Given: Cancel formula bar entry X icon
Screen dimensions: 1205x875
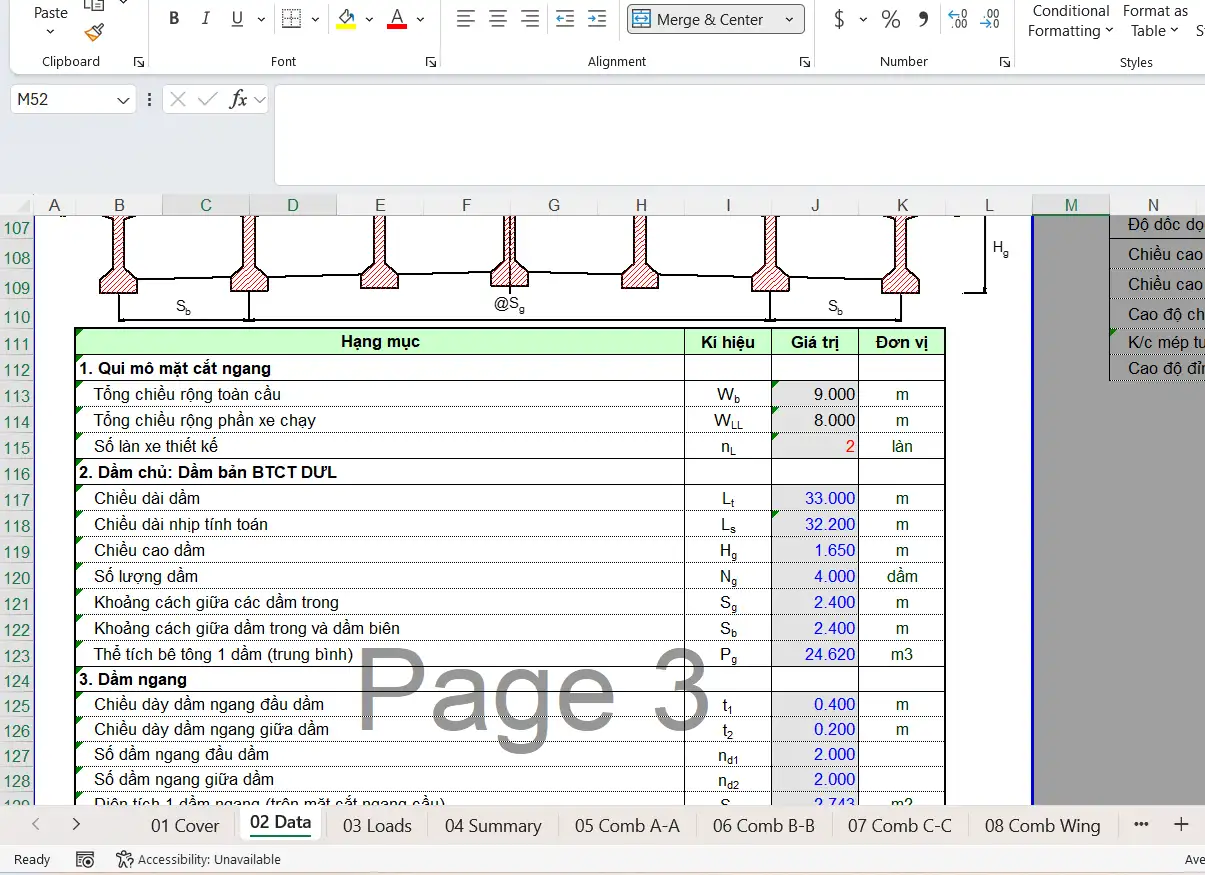Looking at the screenshot, I should tap(178, 99).
